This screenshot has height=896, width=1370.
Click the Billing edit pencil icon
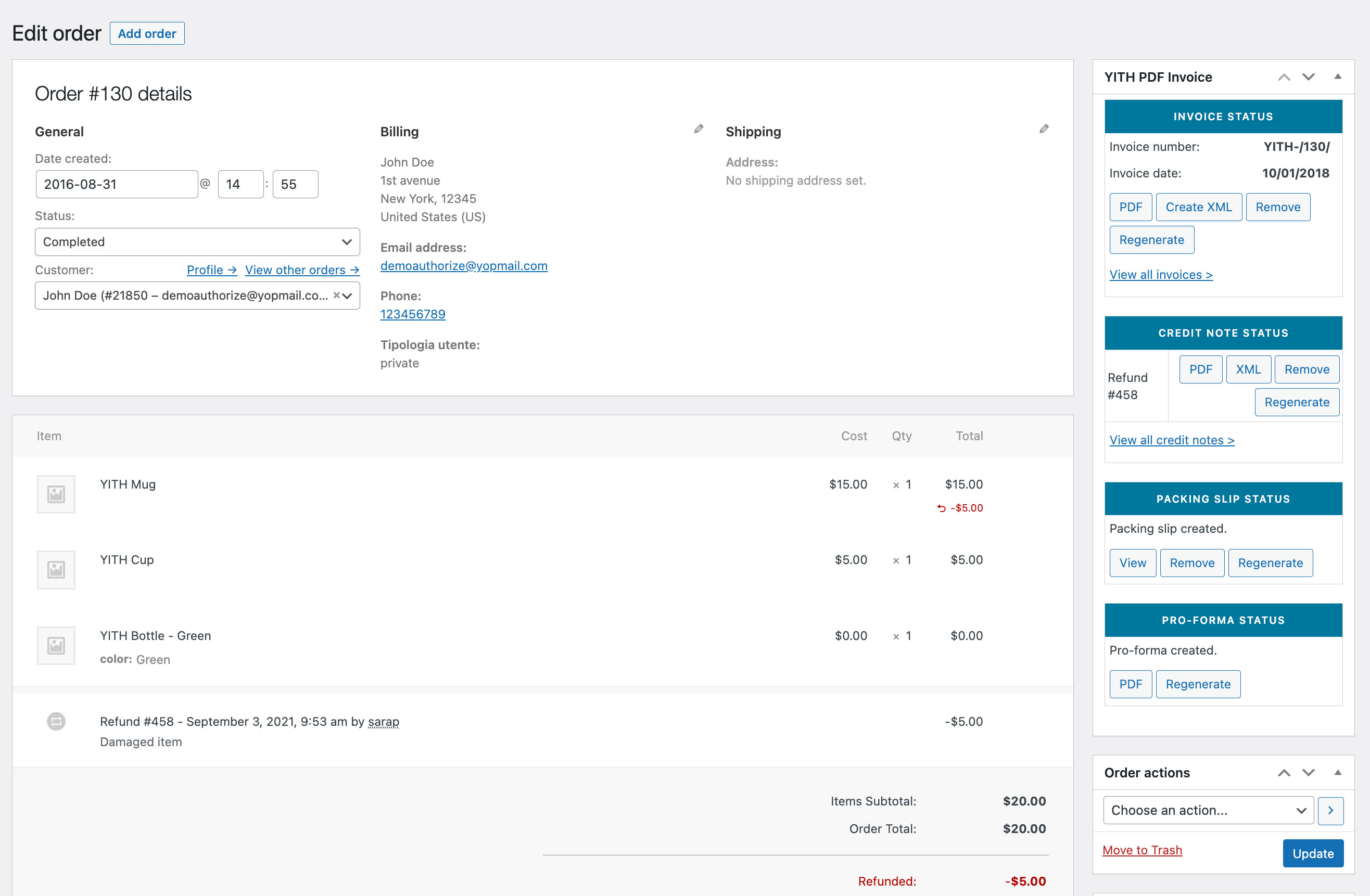coord(698,129)
